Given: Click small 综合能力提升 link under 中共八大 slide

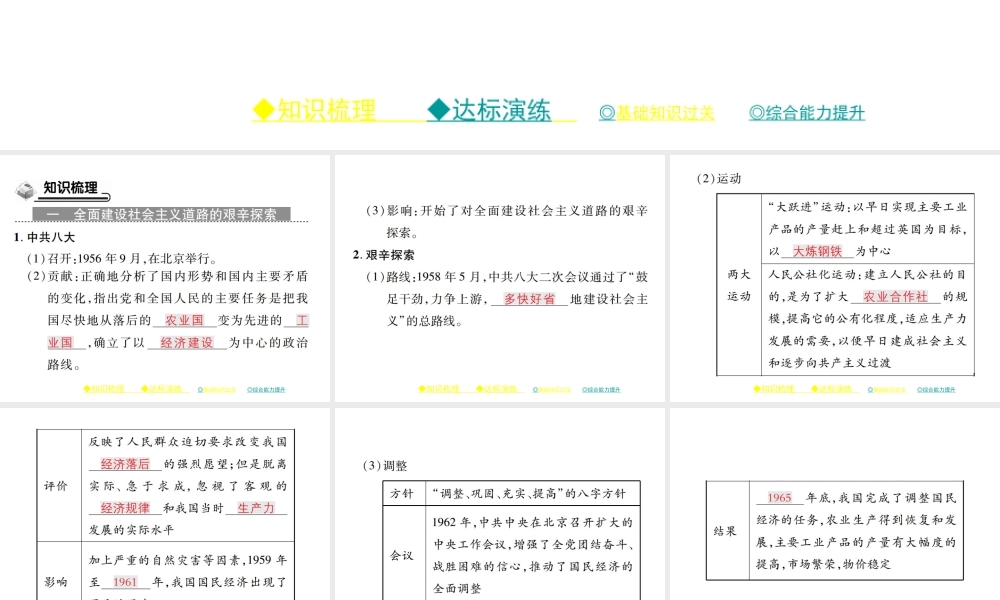Looking at the screenshot, I should point(267,390).
